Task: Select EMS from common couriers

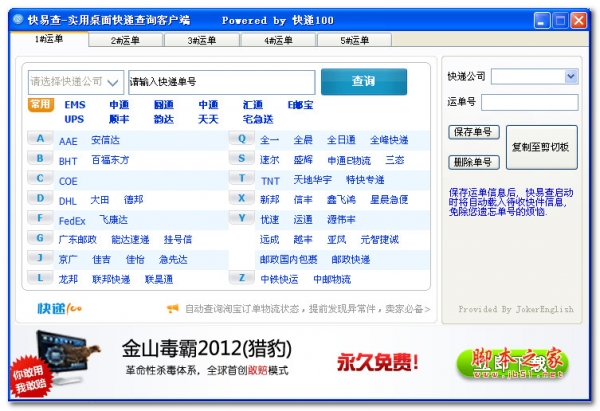Action: (x=75, y=105)
